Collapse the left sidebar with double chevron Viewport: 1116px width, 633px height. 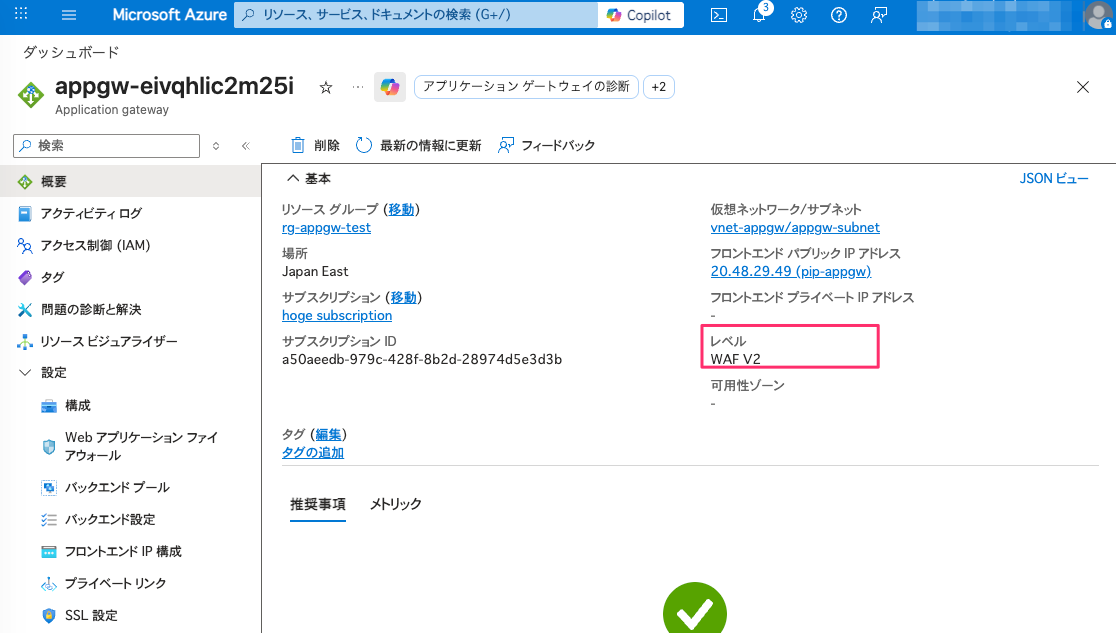click(x=246, y=145)
